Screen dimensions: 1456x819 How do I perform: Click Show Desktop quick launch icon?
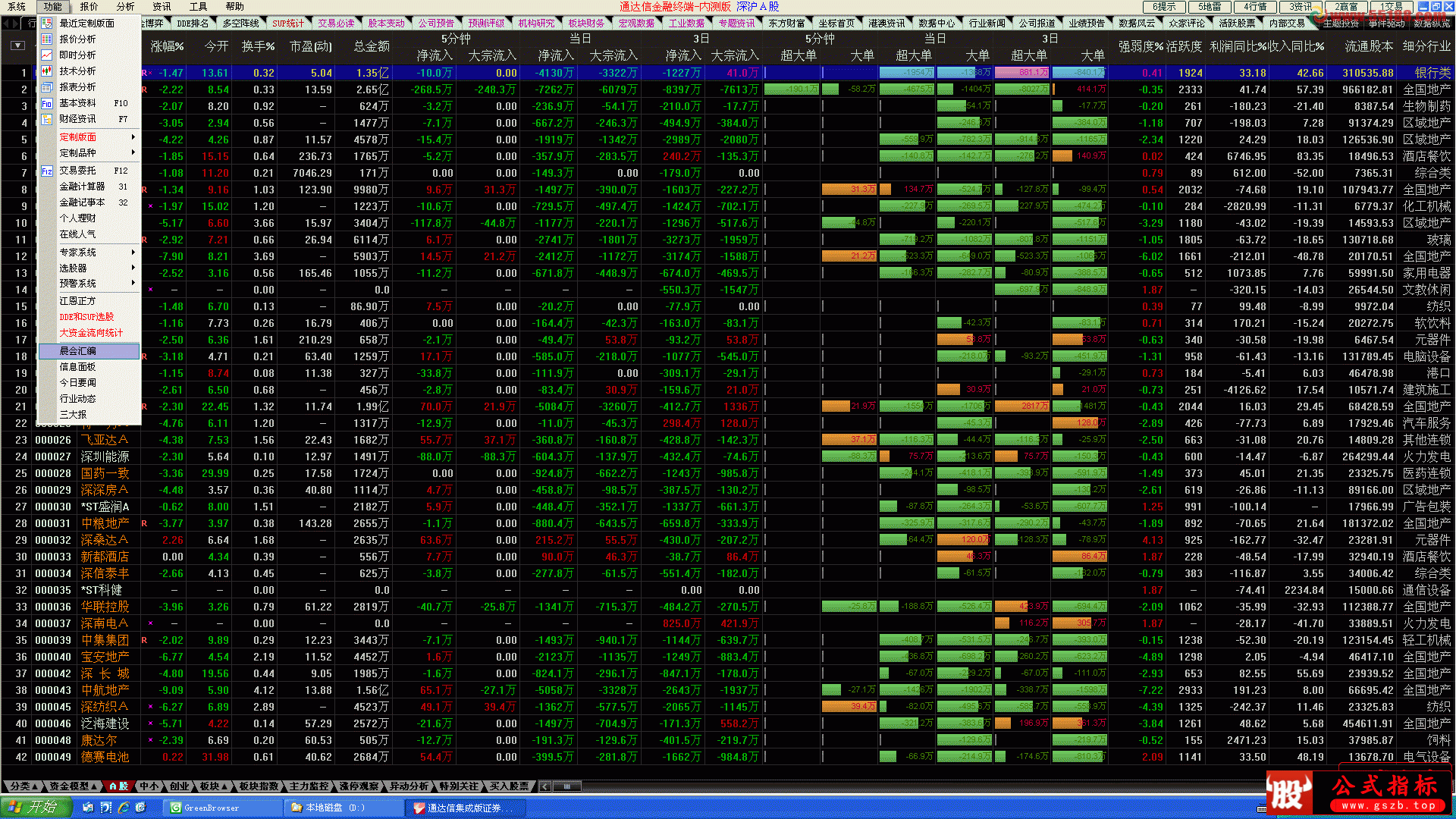(x=89, y=808)
